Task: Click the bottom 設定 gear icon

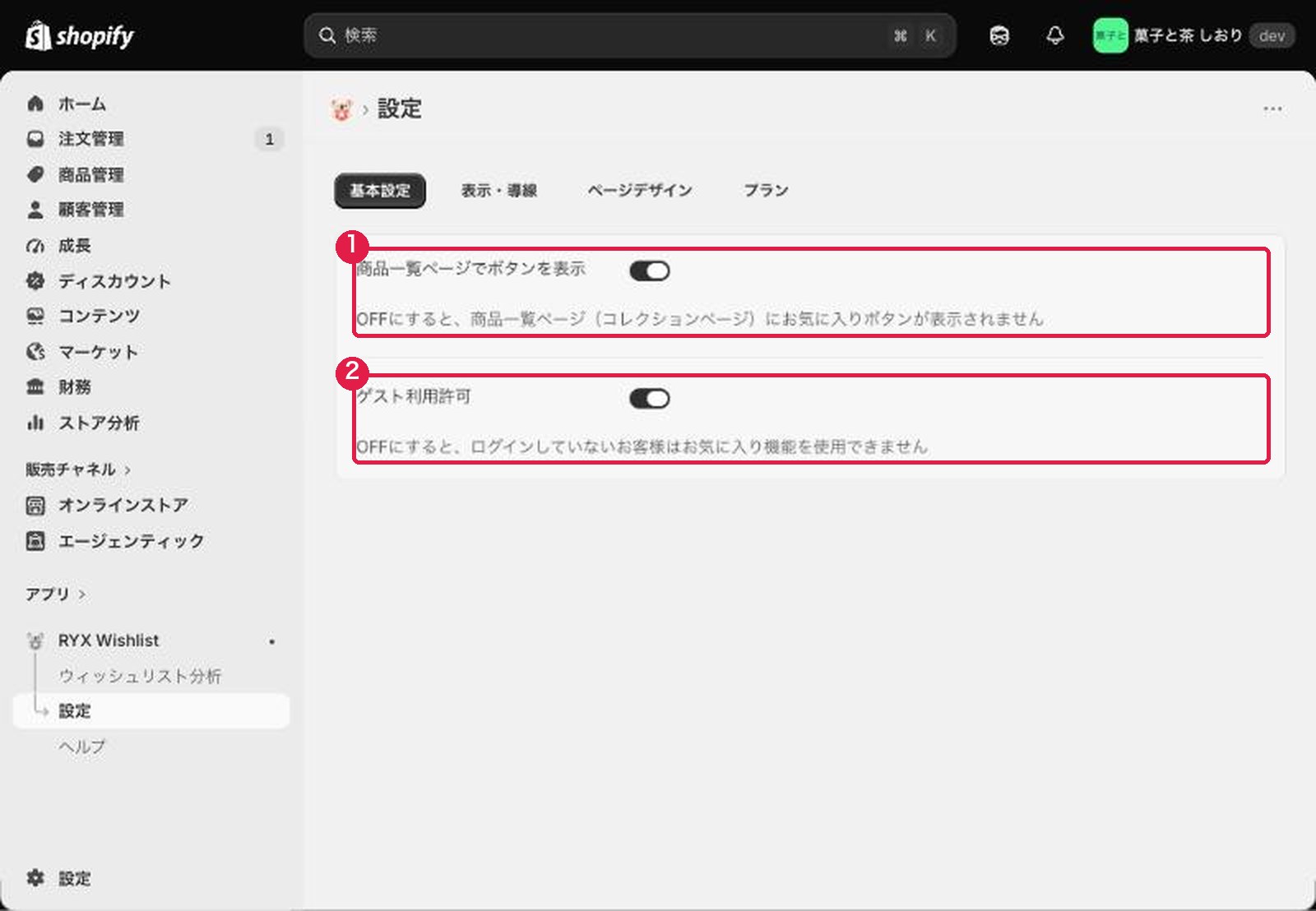Action: pyautogui.click(x=35, y=878)
